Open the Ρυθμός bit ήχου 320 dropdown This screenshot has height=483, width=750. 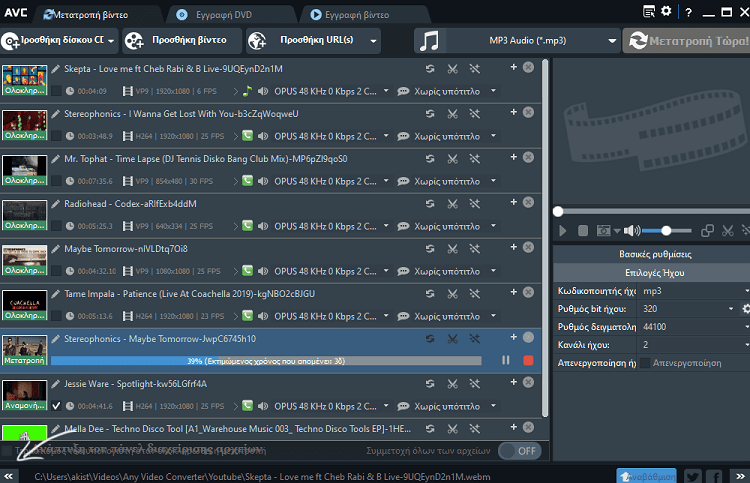pos(730,309)
